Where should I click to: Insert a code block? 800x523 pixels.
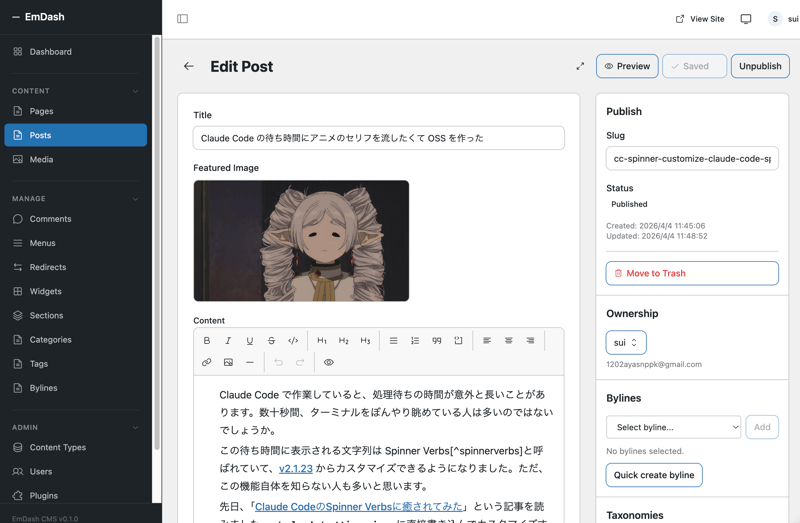(458, 340)
